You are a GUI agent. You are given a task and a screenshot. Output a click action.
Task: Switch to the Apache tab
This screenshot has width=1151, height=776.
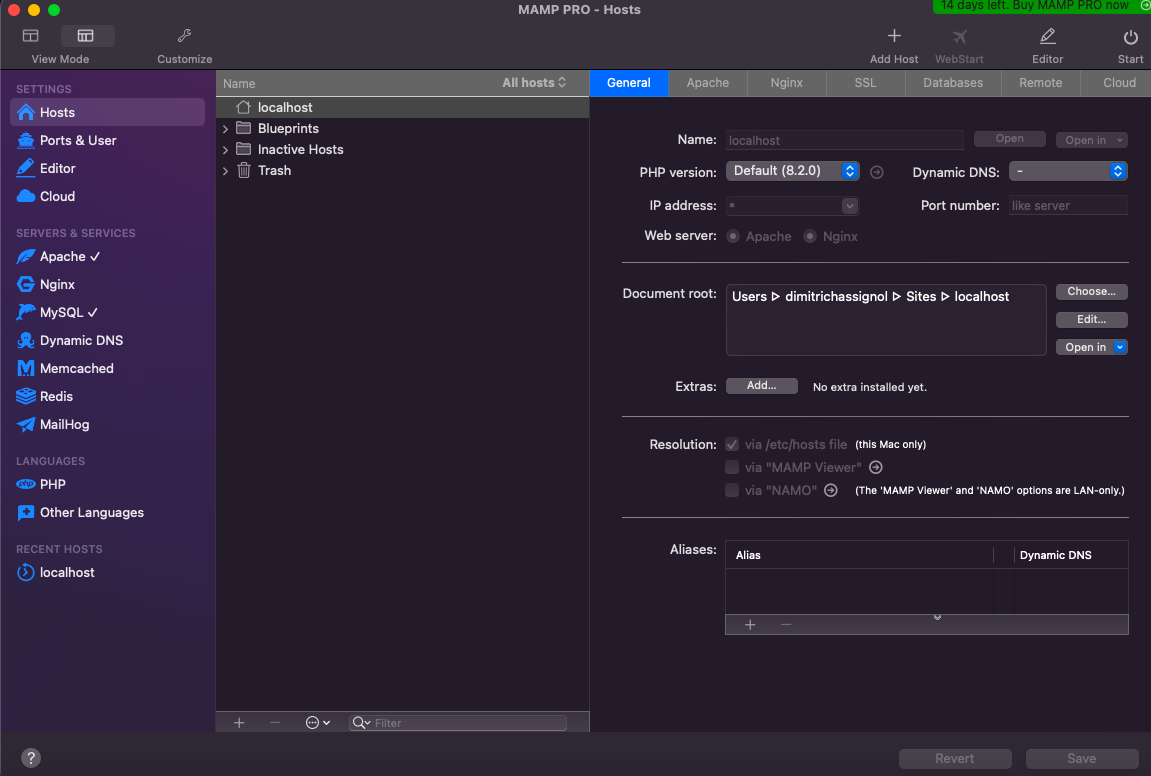click(x=708, y=83)
